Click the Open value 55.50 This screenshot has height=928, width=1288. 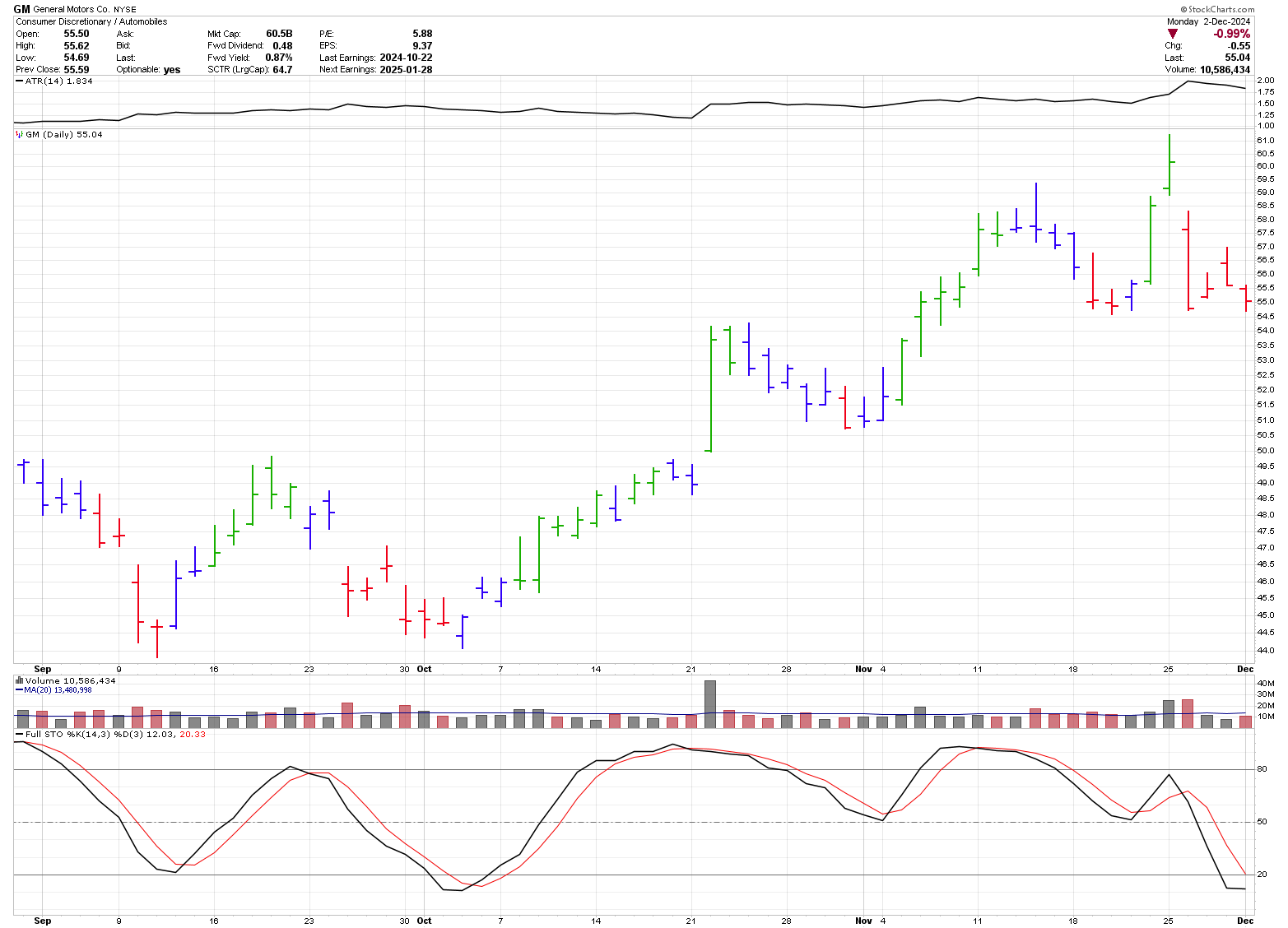(77, 34)
